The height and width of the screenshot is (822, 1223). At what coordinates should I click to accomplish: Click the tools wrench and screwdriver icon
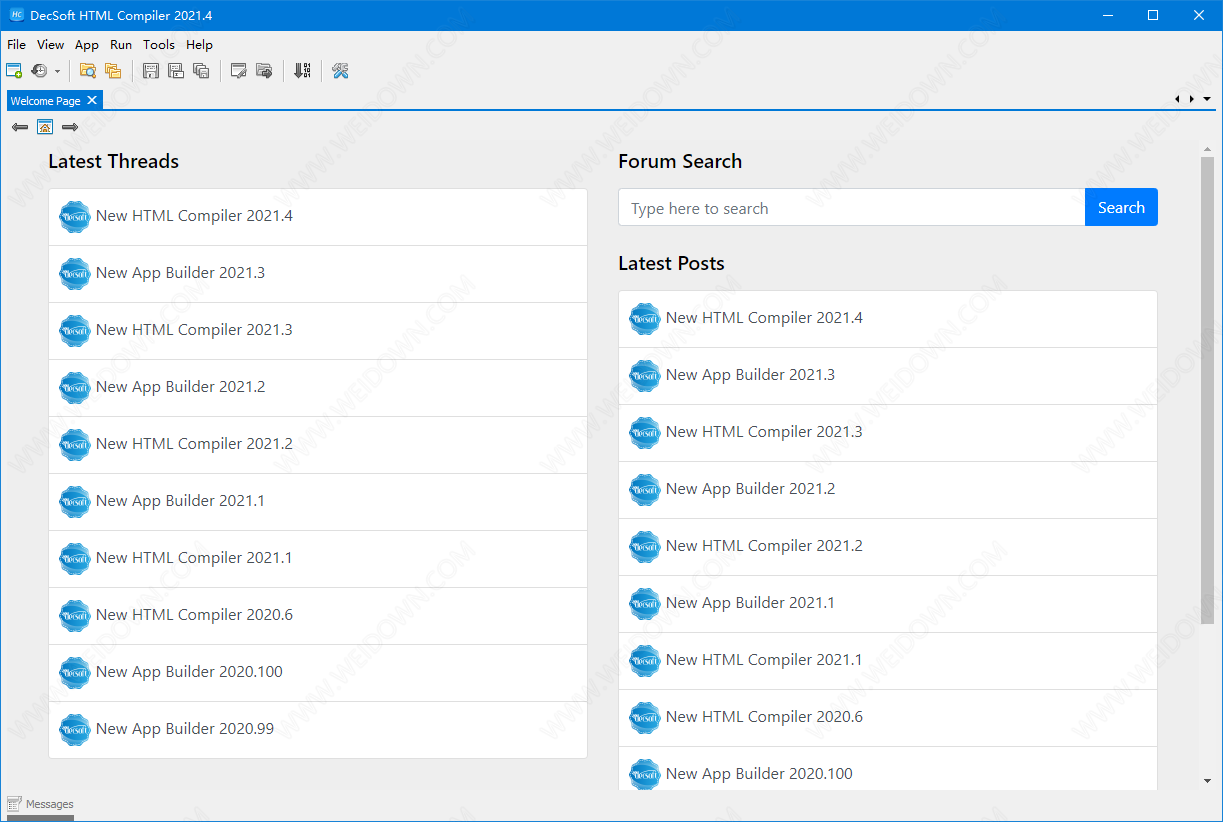pos(340,71)
